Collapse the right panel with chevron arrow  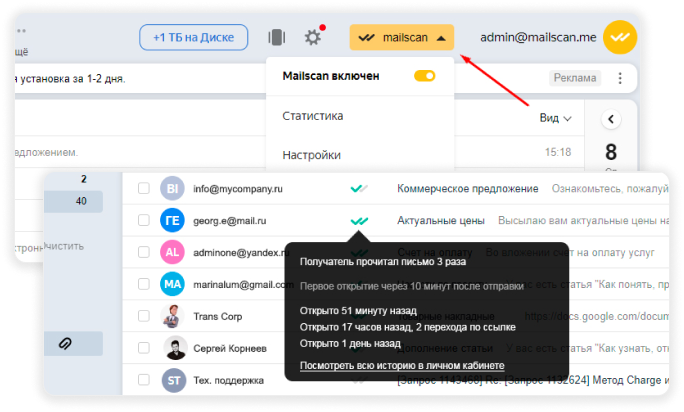pyautogui.click(x=612, y=119)
